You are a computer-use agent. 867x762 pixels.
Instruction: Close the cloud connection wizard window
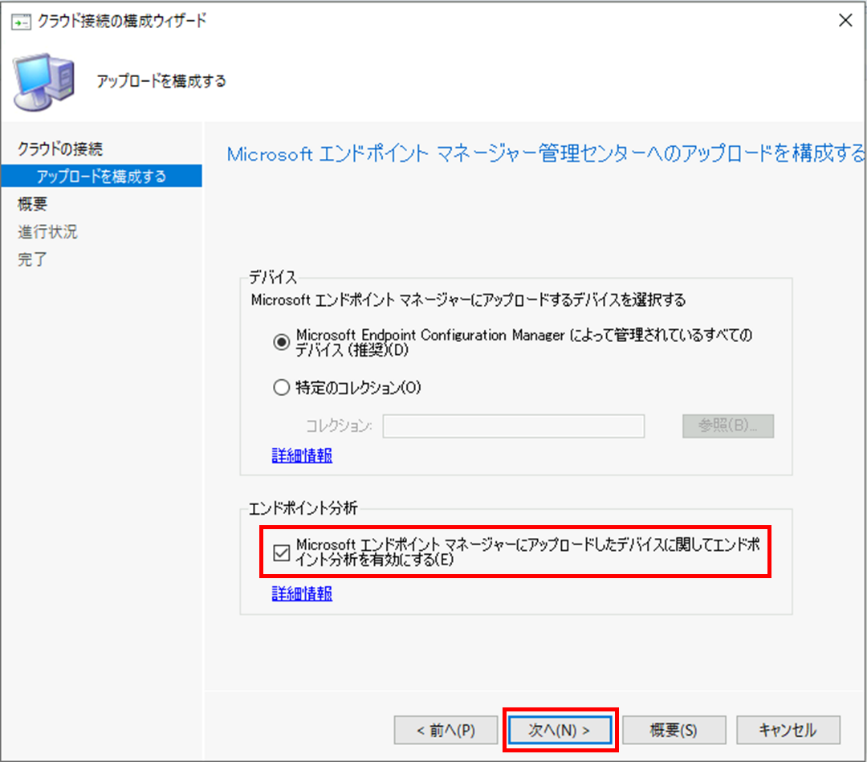pyautogui.click(x=845, y=20)
